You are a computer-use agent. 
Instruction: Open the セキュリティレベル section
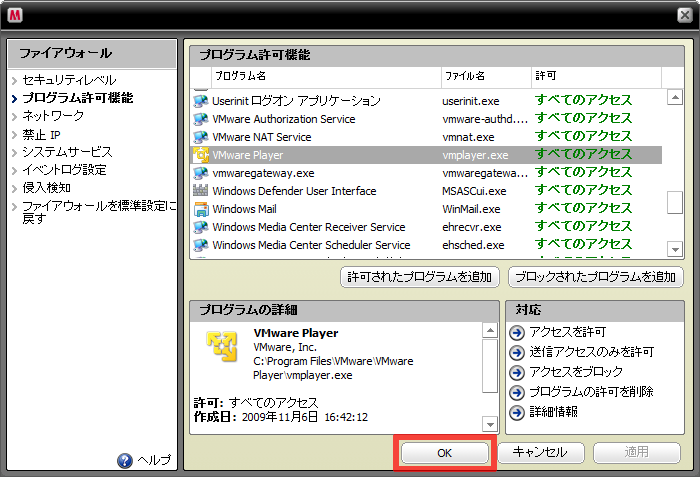coord(69,80)
